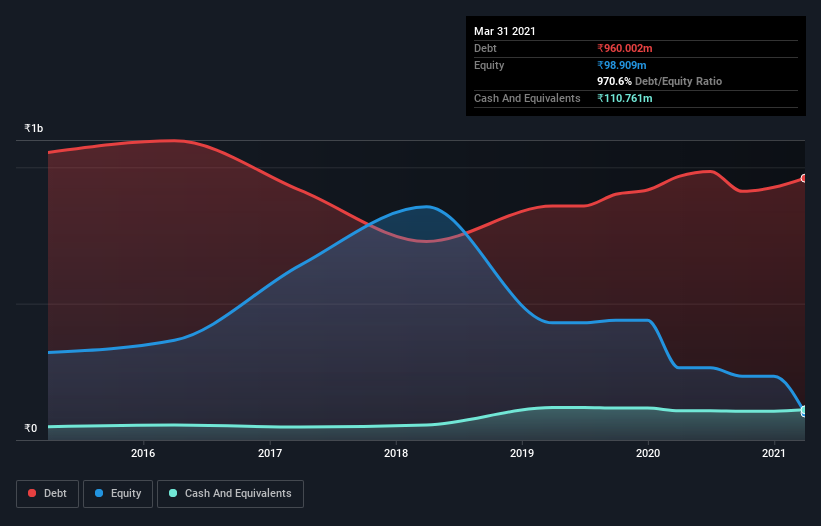Image resolution: width=821 pixels, height=526 pixels.
Task: Click the ₹960.002m debt value
Action: click(x=625, y=48)
